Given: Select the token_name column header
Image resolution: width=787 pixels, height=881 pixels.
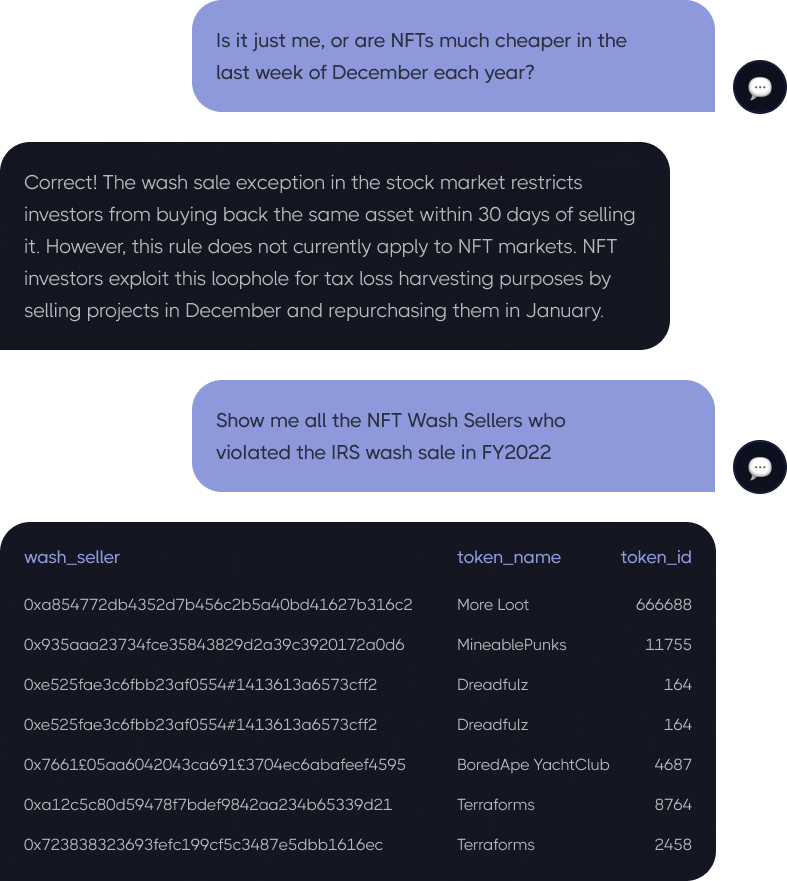Looking at the screenshot, I should (509, 557).
